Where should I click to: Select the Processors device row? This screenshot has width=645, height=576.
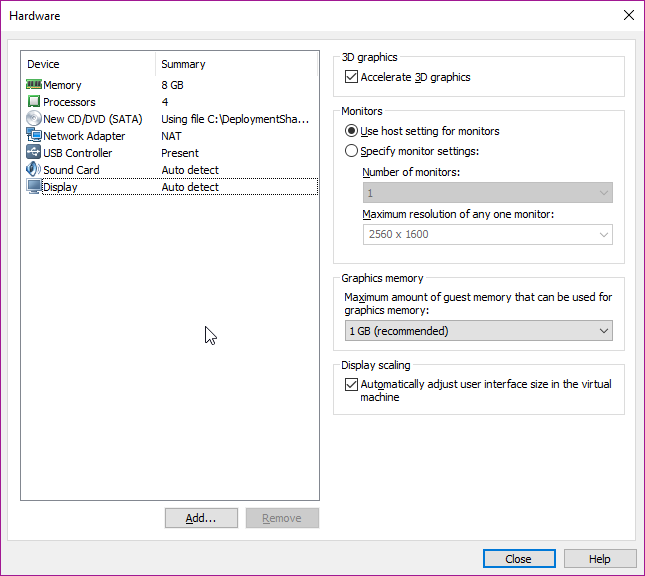click(171, 102)
